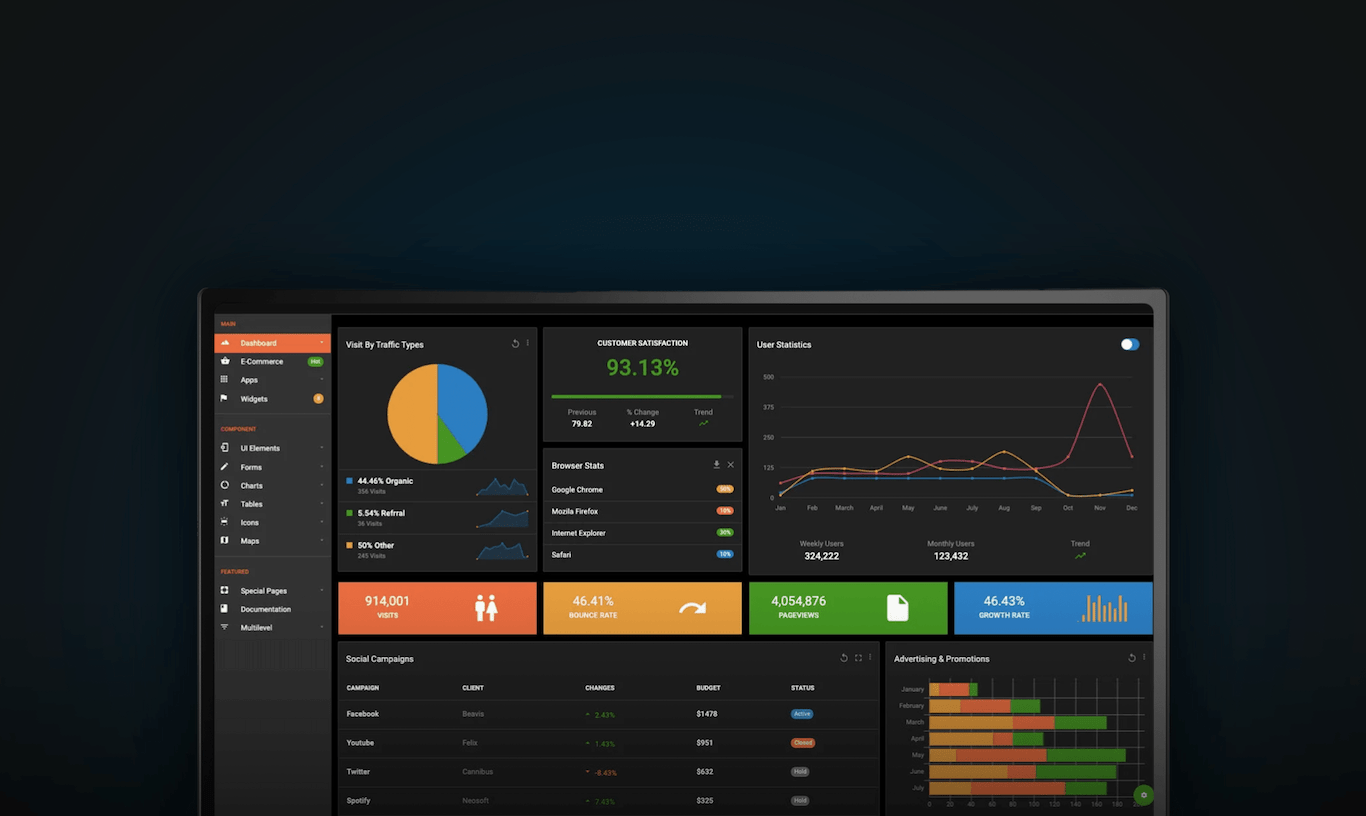Click the bar chart on Growth Rate tile

click(1104, 607)
